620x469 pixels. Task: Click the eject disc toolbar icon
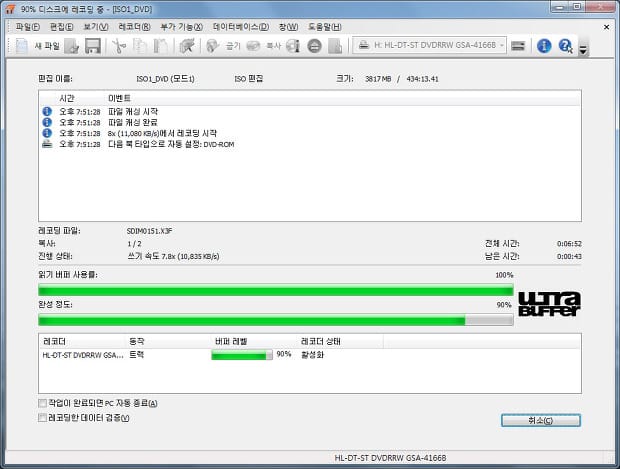314,46
